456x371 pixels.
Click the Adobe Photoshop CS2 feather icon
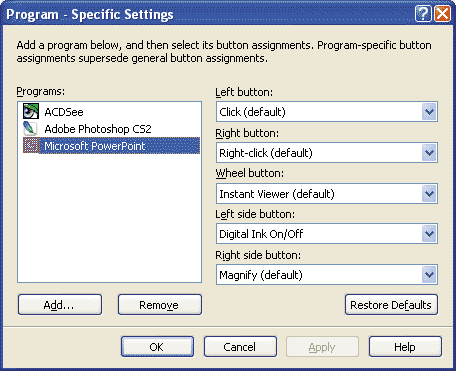pyautogui.click(x=30, y=129)
